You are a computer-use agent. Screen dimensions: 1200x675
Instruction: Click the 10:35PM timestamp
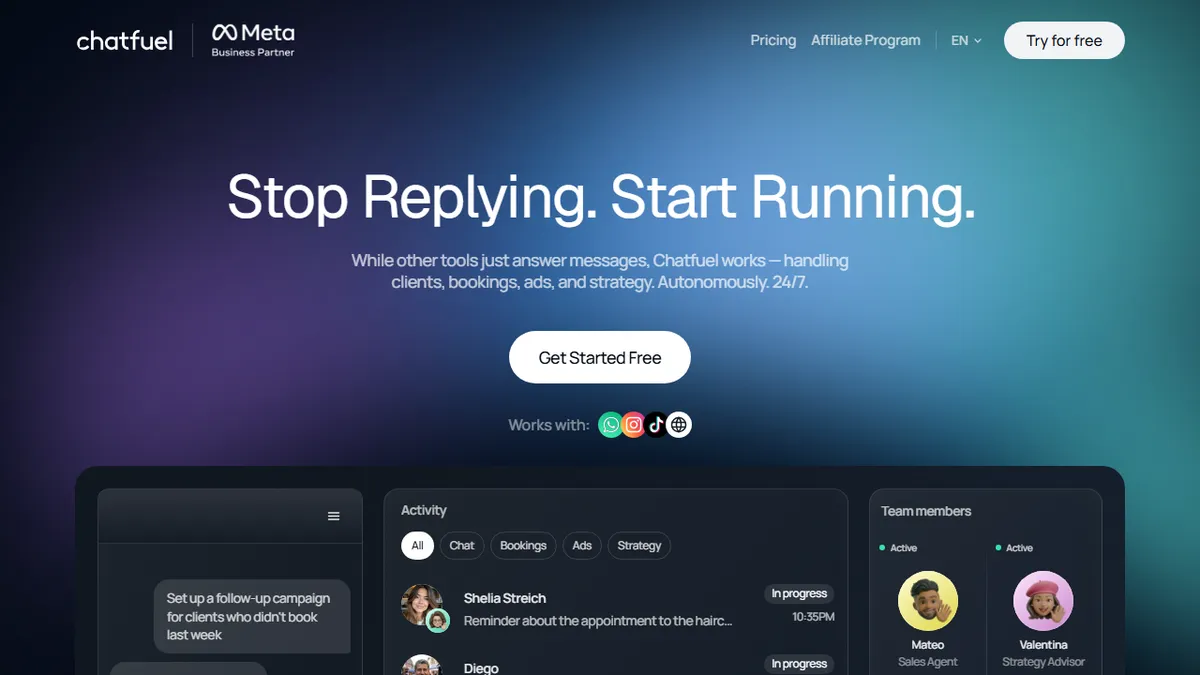[x=813, y=617]
